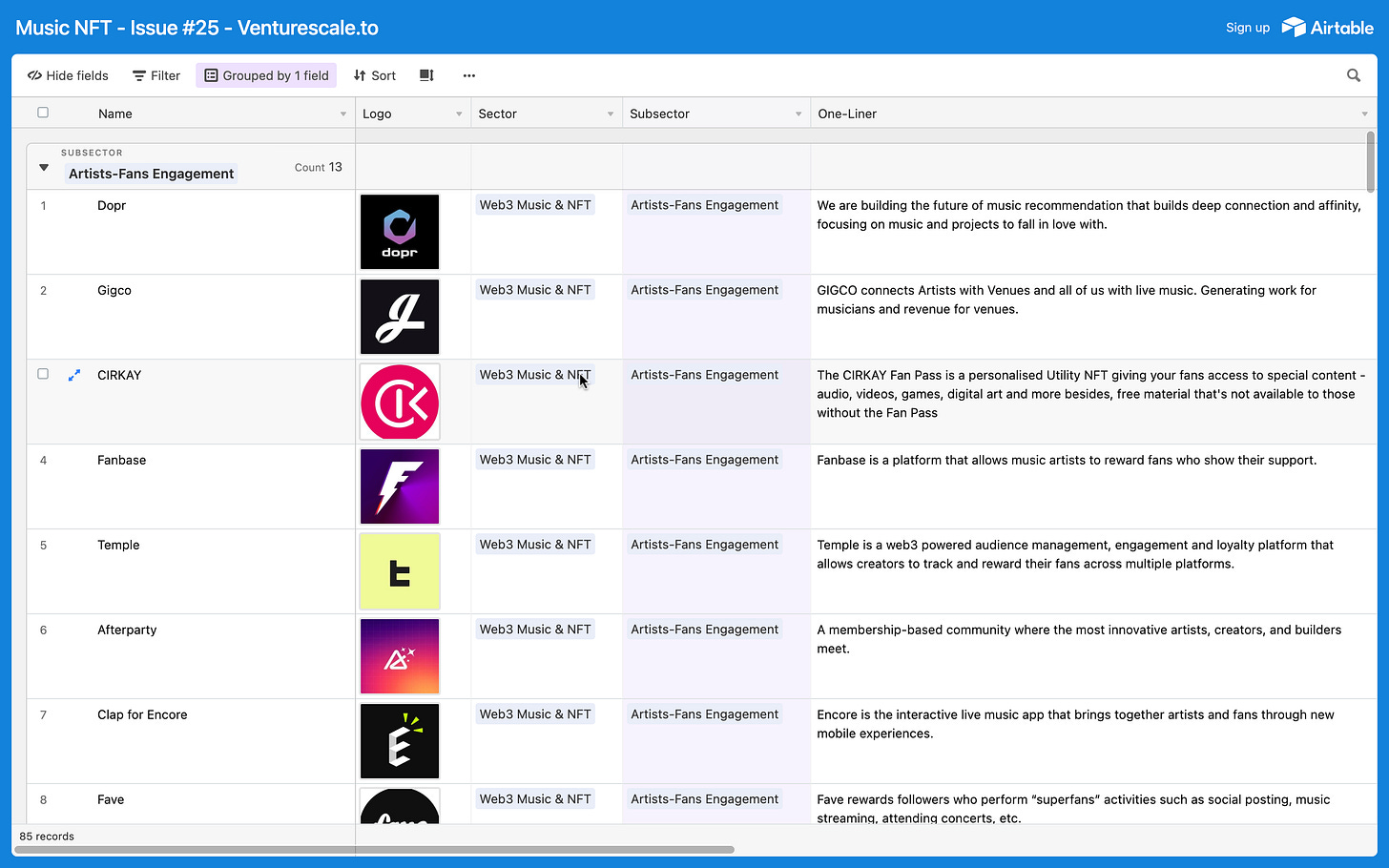Open Grouped by 1 field settings
Image resolution: width=1389 pixels, height=868 pixels.
tap(266, 75)
